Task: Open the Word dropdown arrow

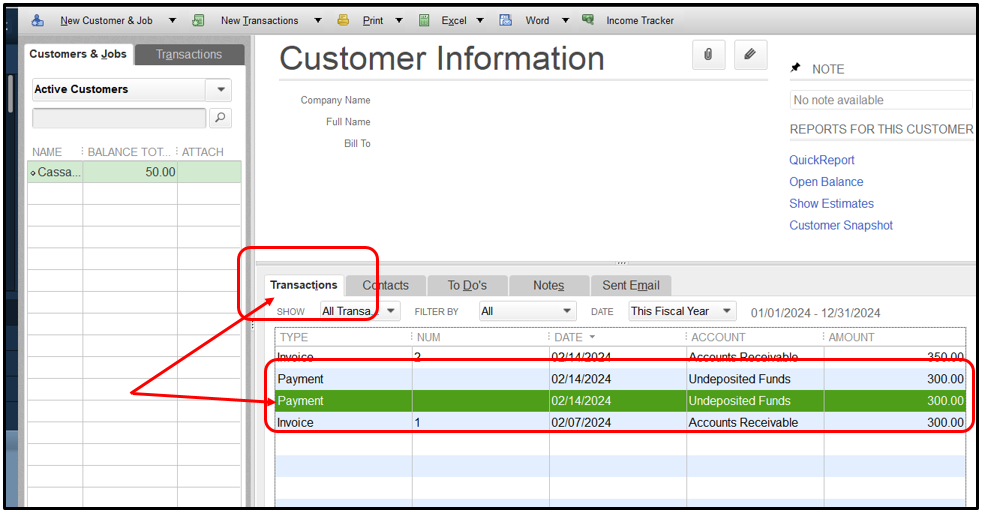Action: [565, 21]
